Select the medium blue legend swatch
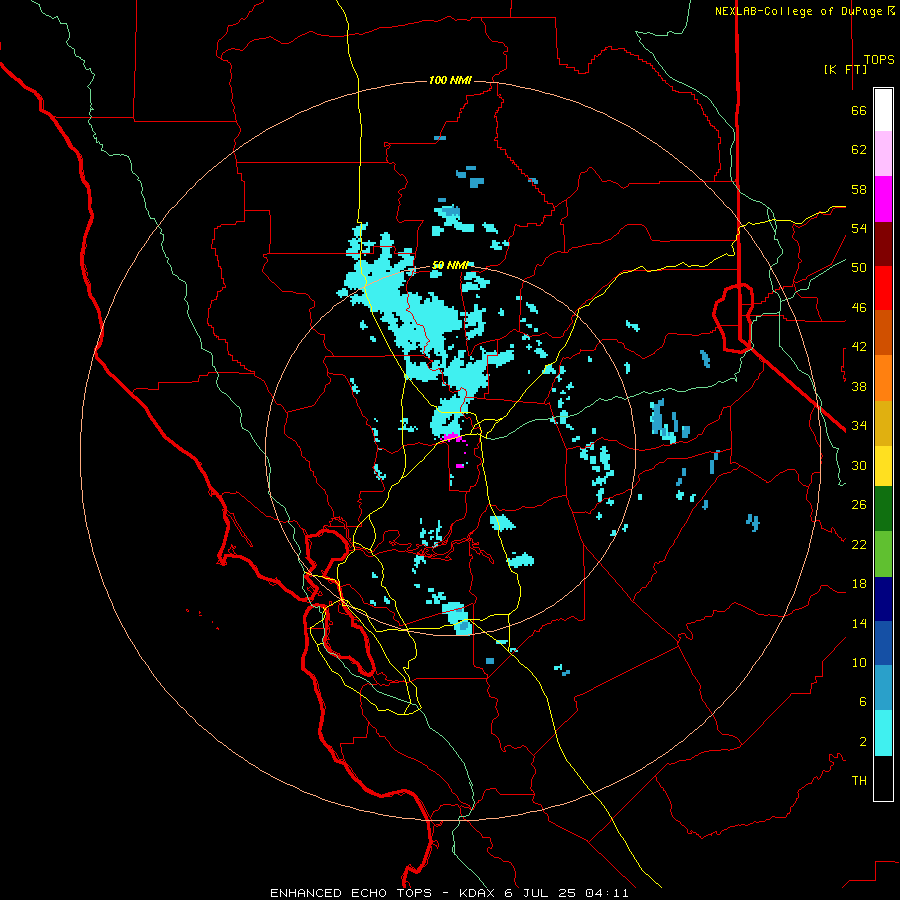 pos(883,643)
